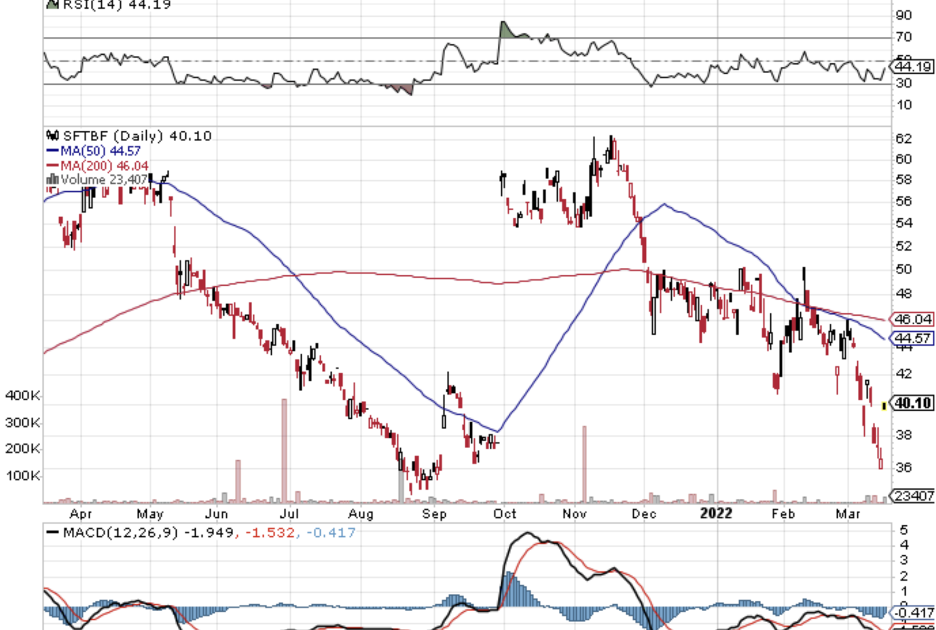Click the blue MA(50) line swatch
The image size is (936, 630).
coord(53,152)
